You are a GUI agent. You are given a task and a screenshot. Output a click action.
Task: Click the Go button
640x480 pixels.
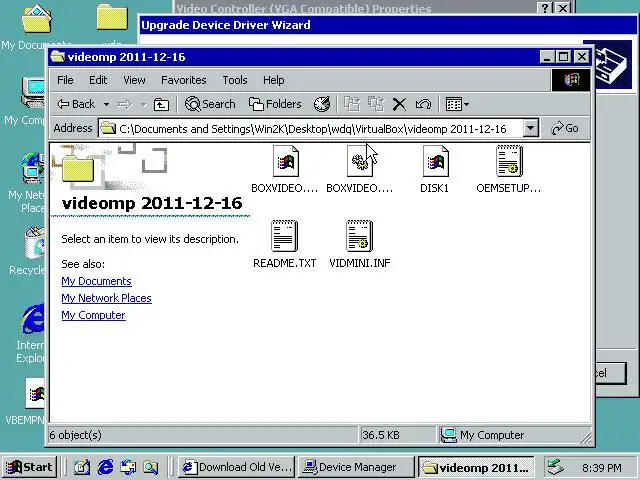point(565,129)
